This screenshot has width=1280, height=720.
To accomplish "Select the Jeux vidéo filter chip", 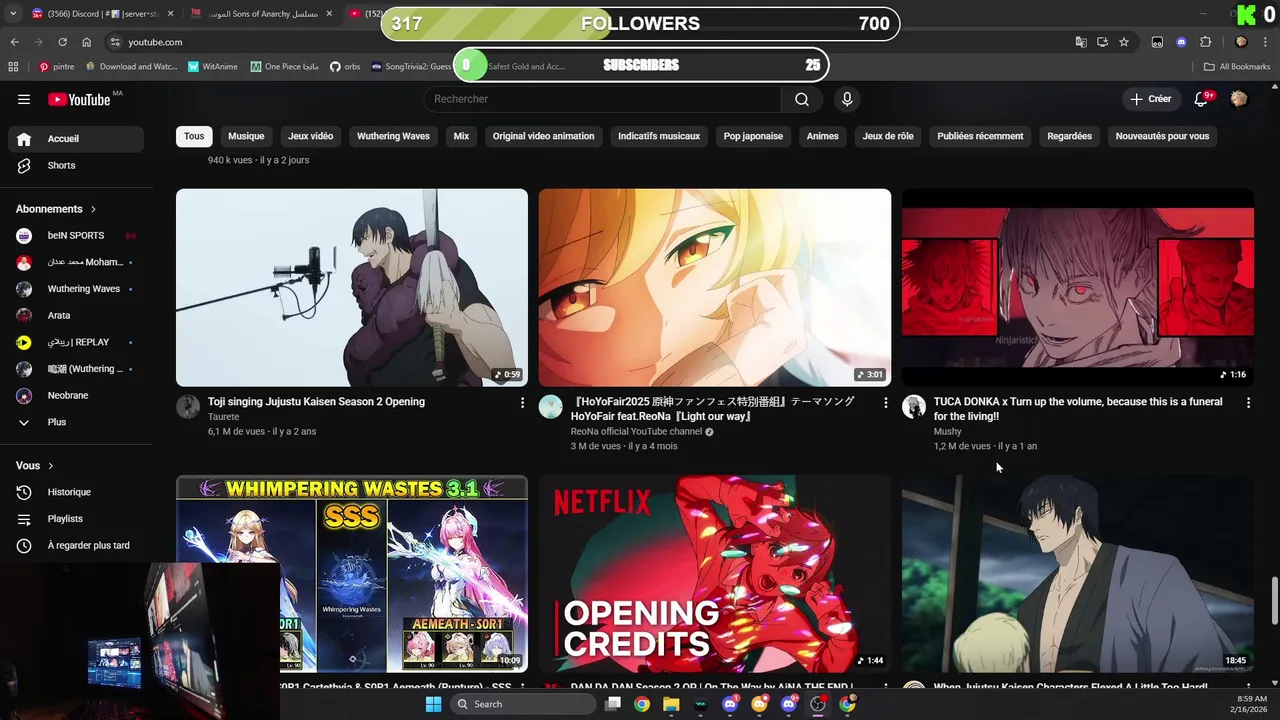I will pos(311,136).
